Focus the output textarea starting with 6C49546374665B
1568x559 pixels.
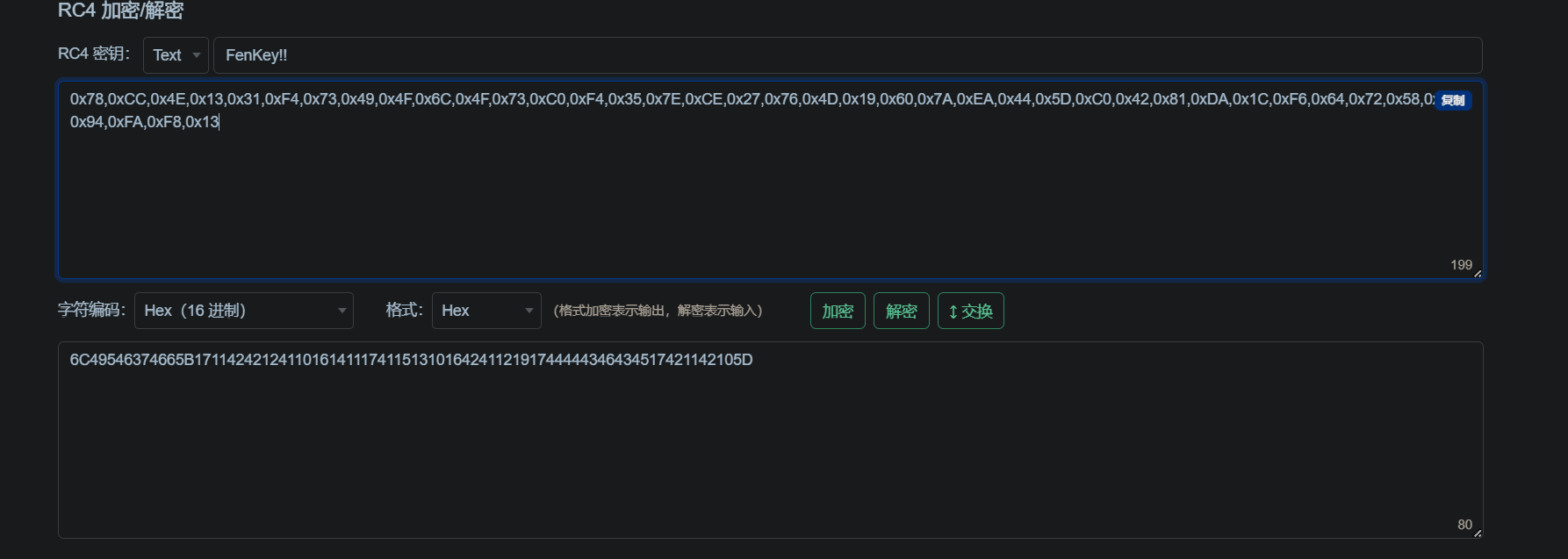tap(770, 440)
